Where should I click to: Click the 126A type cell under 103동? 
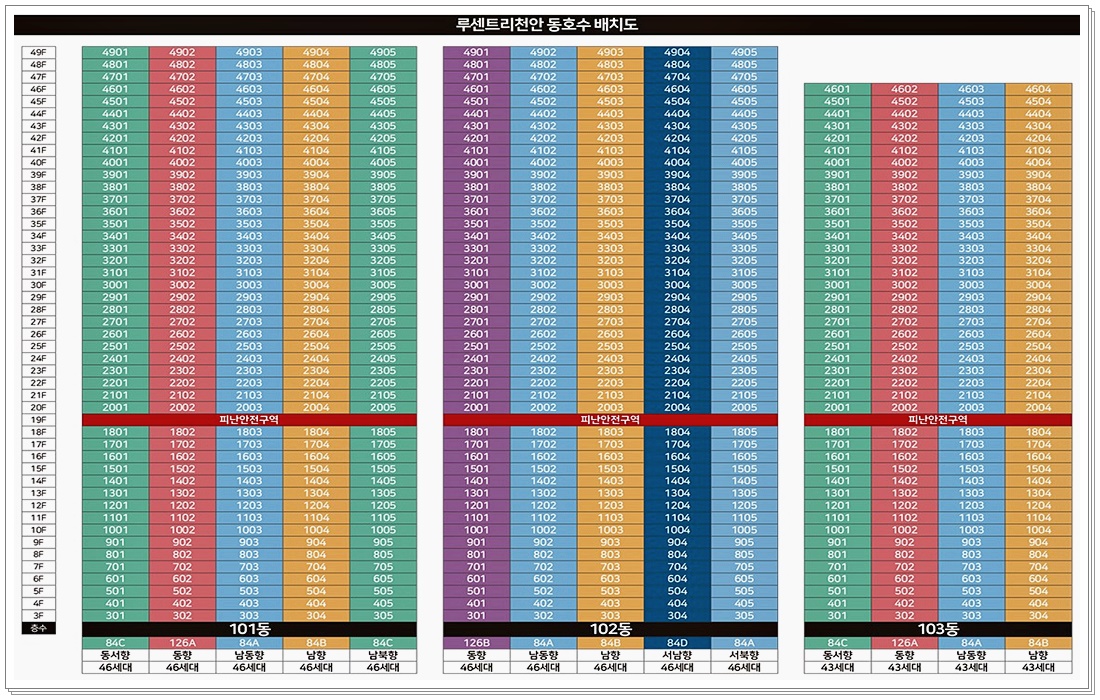(904, 642)
